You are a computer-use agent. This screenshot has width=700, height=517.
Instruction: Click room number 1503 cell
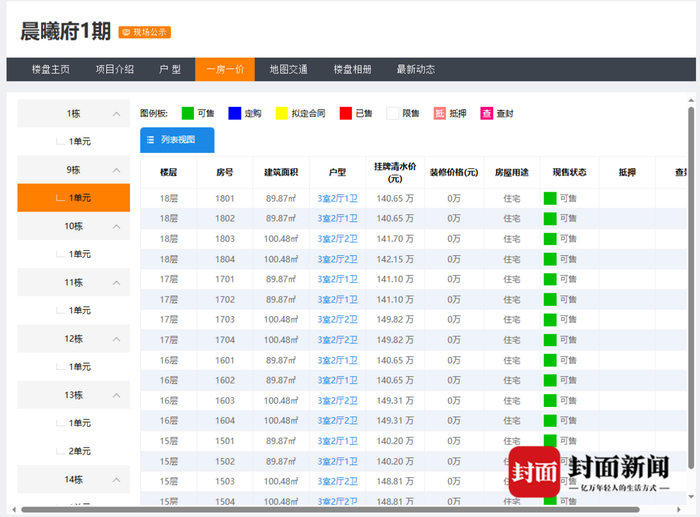coord(225,481)
